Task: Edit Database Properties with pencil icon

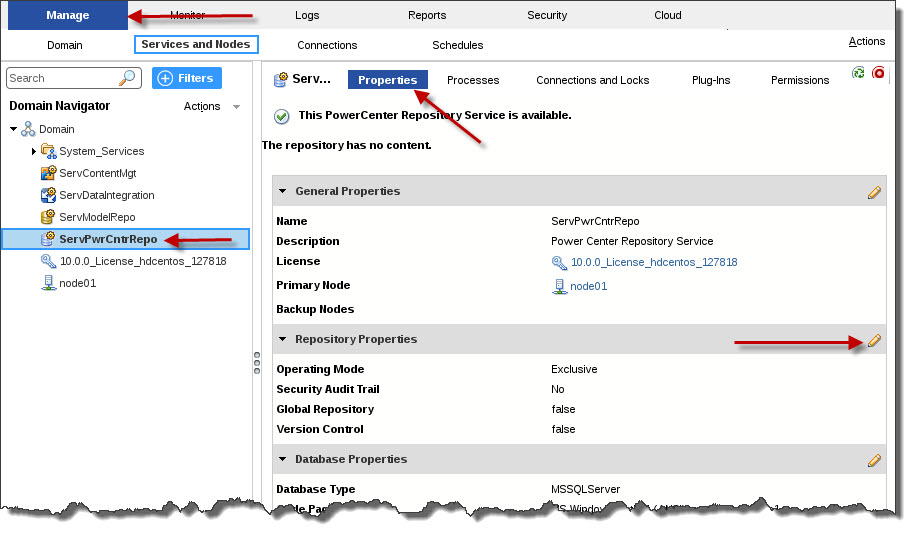Action: pos(874,461)
